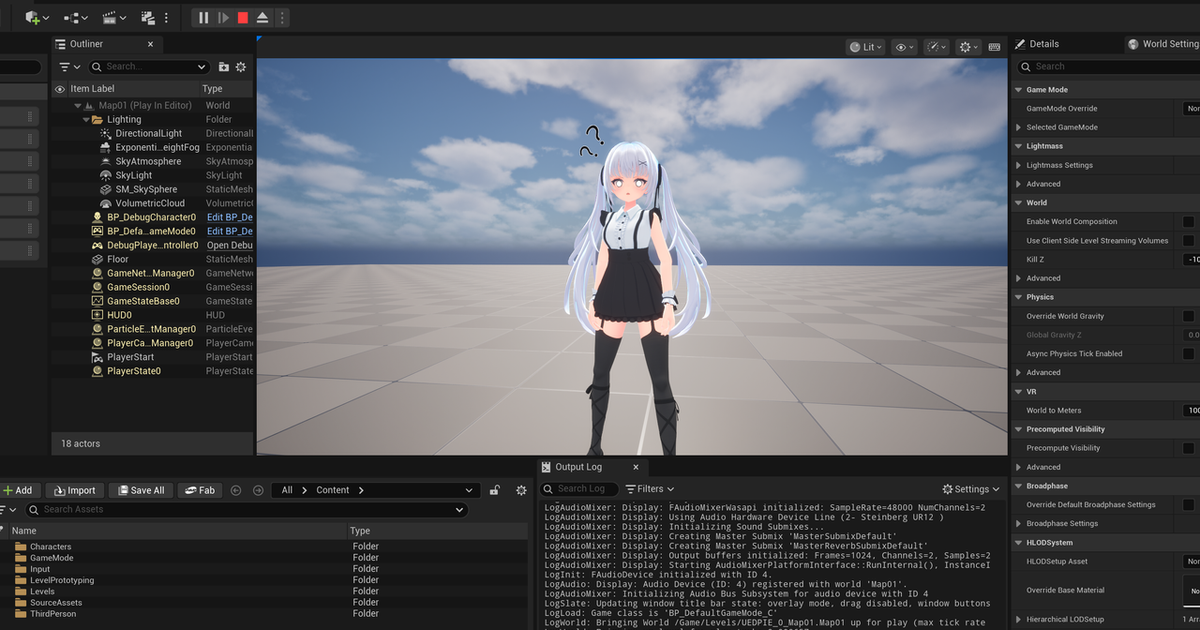Toggle Async Physics Tick Enabled checkbox
The height and width of the screenshot is (630, 1200).
pyautogui.click(x=1189, y=354)
